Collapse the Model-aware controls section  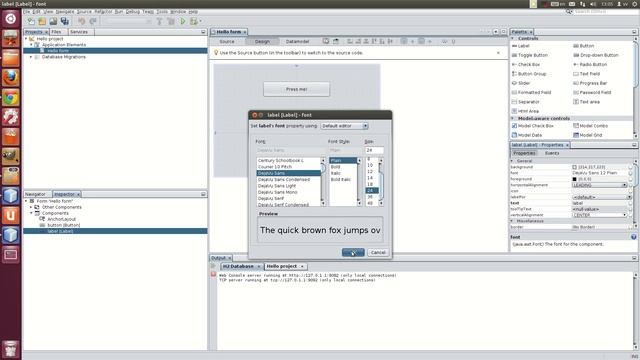[513, 118]
